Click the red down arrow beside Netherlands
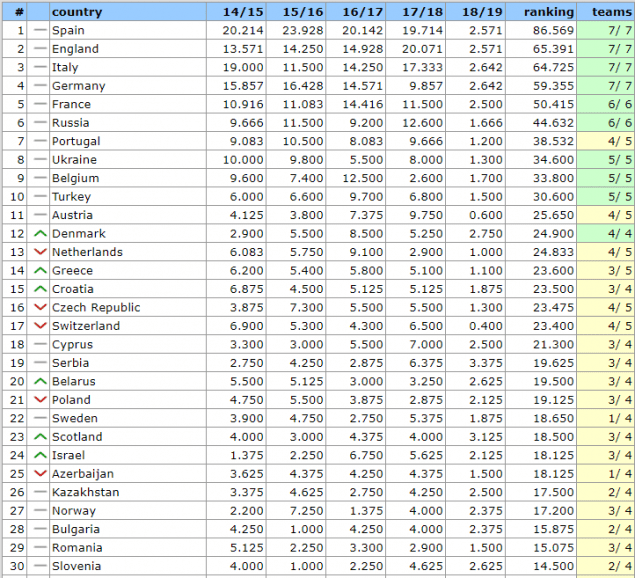 pos(40,252)
